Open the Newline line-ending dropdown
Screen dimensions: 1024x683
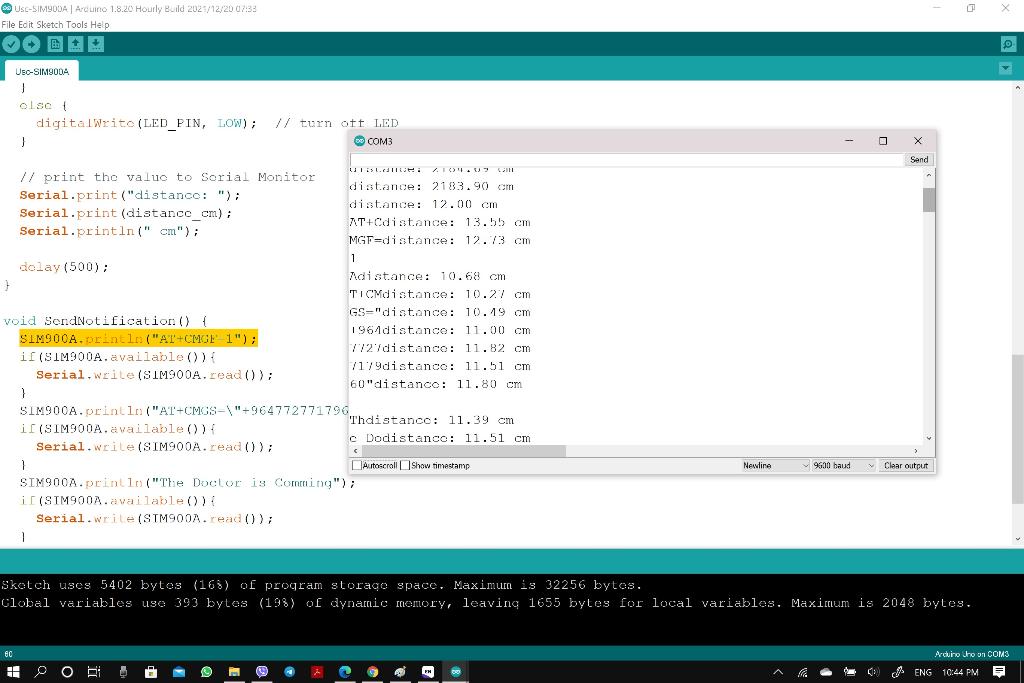pyautogui.click(x=775, y=465)
